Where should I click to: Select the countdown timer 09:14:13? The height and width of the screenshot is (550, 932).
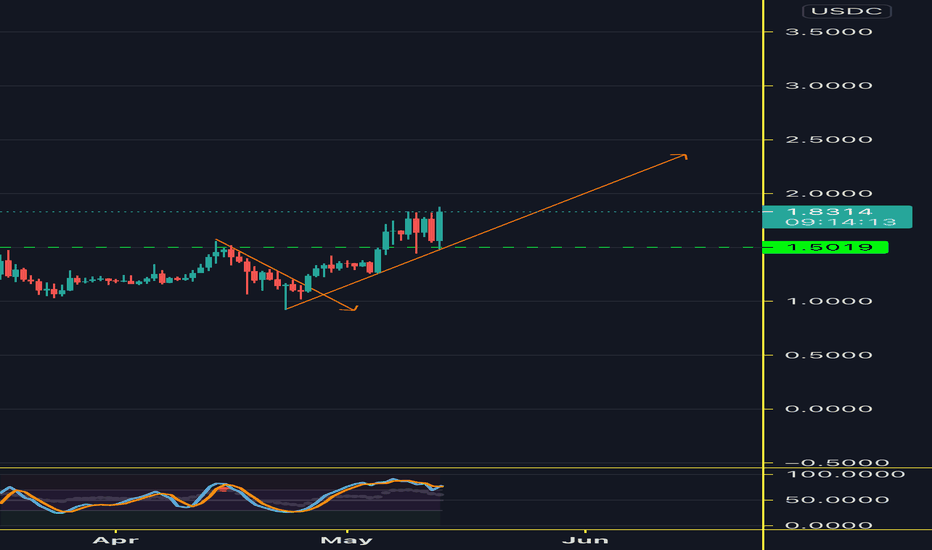pyautogui.click(x=840, y=222)
